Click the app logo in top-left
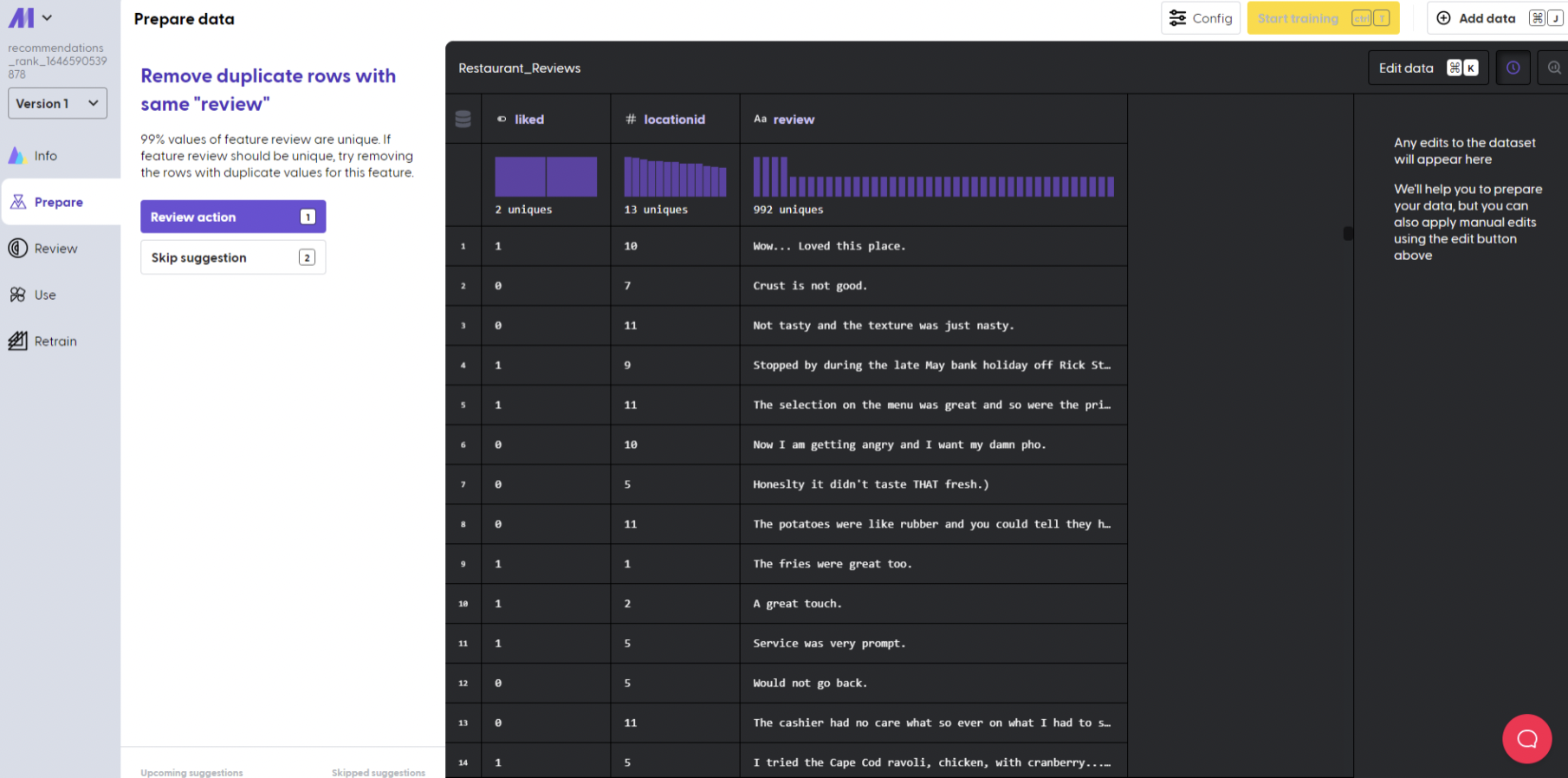1568x778 pixels. pos(21,17)
